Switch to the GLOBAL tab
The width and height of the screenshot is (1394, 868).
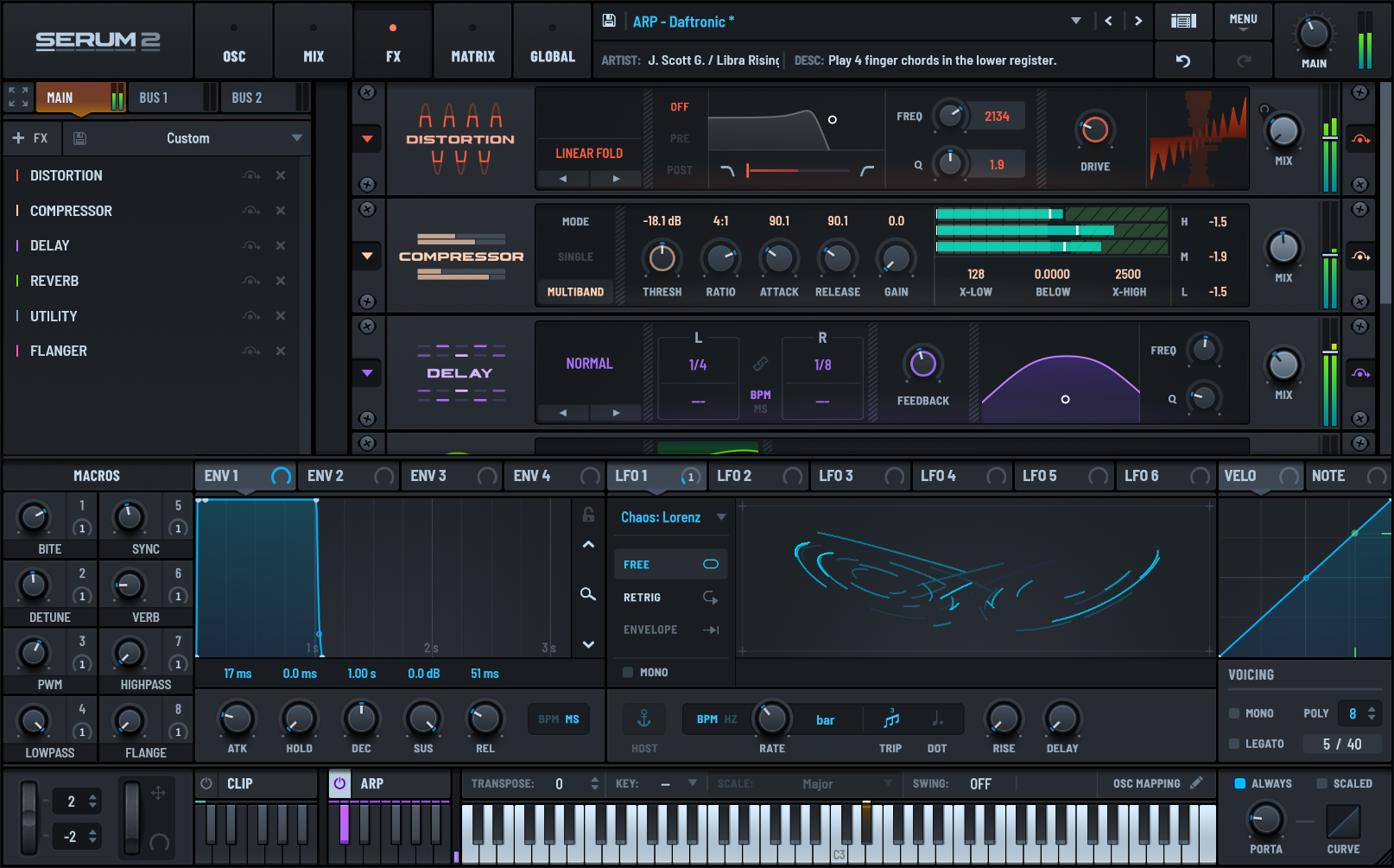552,41
